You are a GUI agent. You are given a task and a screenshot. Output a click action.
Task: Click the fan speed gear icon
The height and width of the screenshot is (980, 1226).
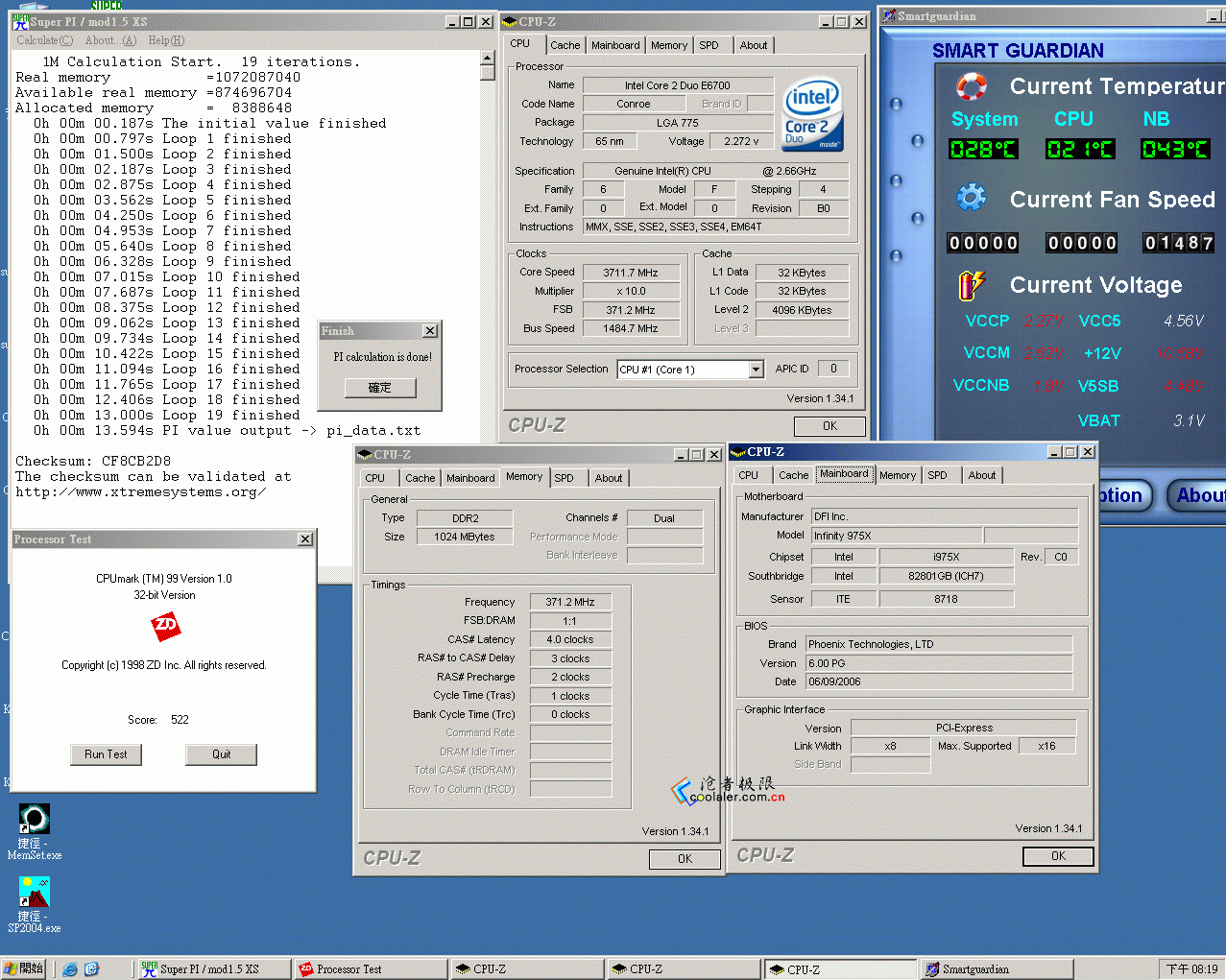(x=972, y=198)
